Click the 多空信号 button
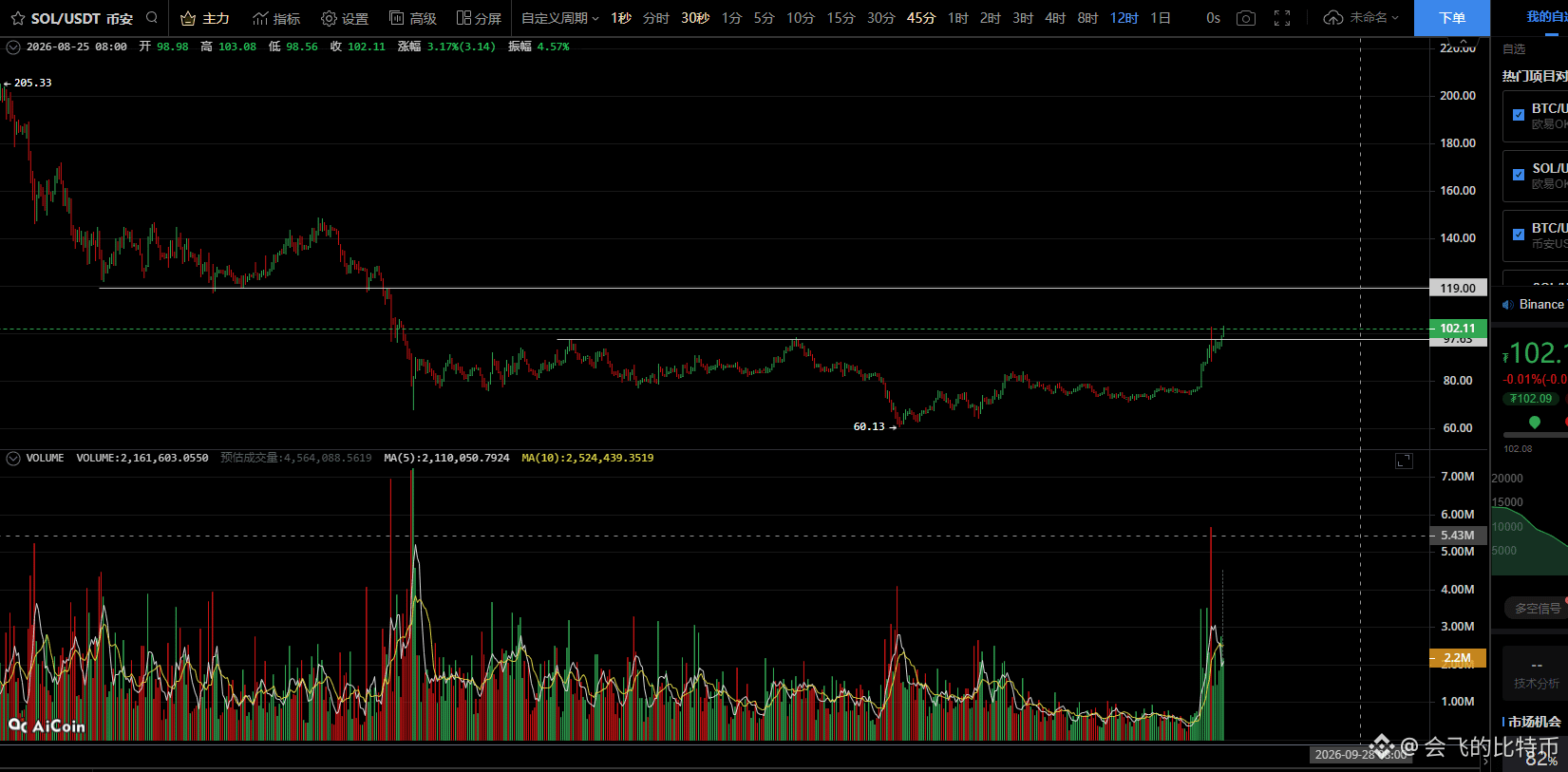 pyautogui.click(x=1538, y=609)
